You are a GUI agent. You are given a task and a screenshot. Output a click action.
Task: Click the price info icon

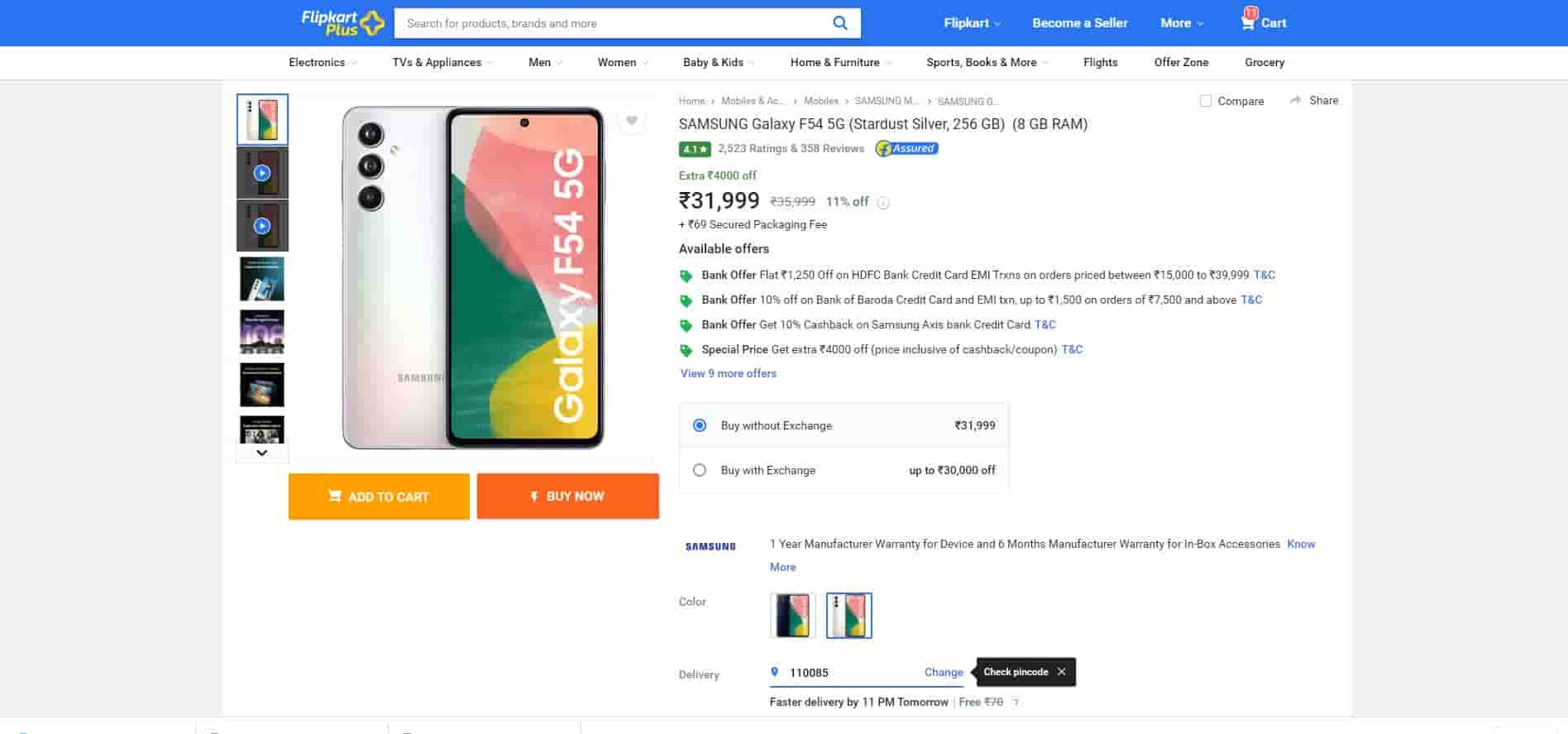point(883,203)
